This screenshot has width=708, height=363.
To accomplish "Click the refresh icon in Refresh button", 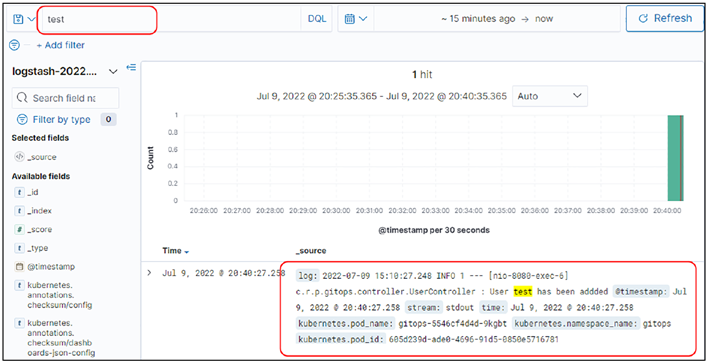I will click(643, 19).
